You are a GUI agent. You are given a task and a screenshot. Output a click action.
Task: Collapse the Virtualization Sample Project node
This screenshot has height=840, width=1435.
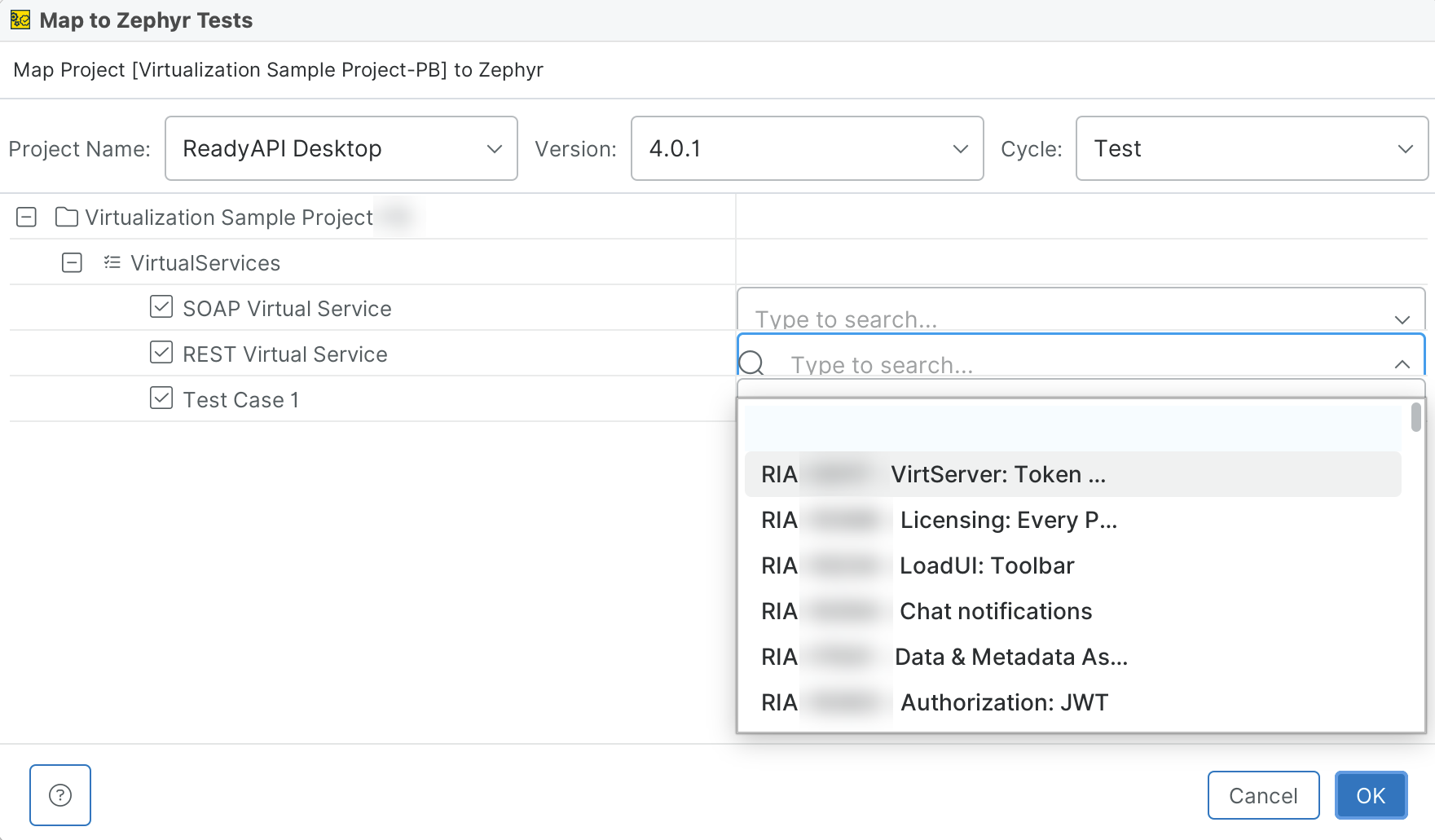[x=27, y=218]
